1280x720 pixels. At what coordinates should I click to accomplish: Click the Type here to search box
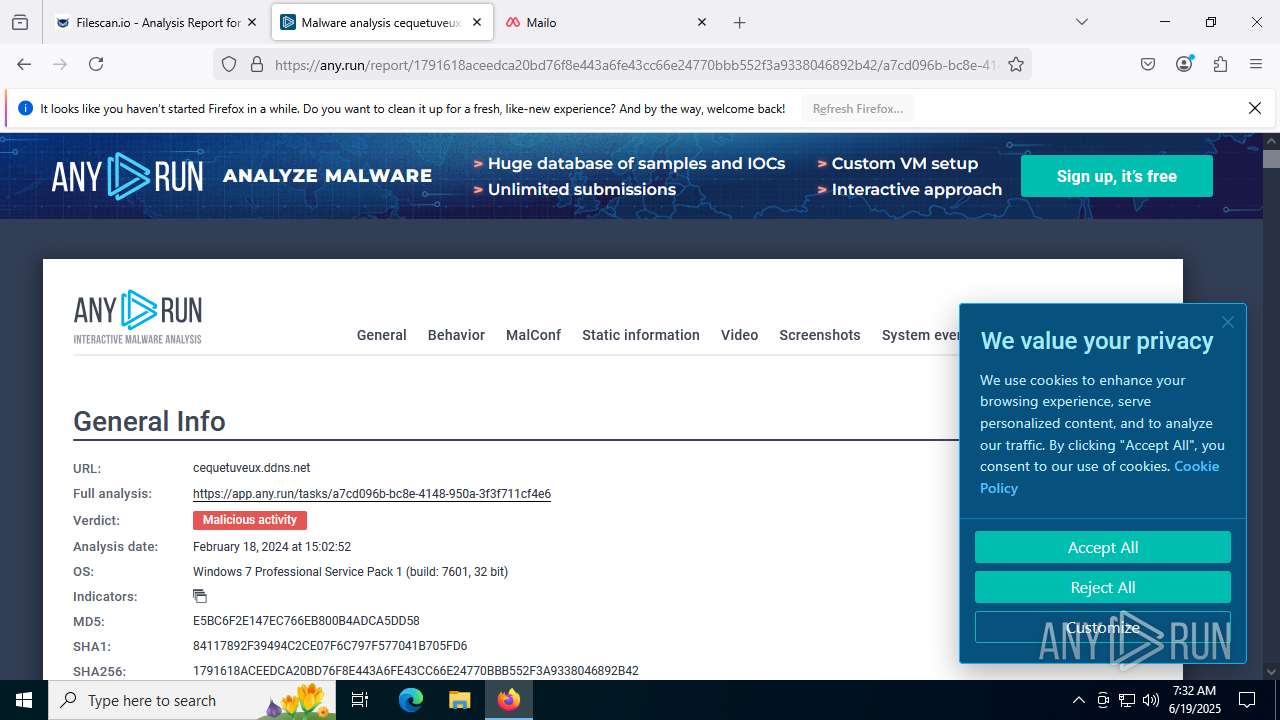(x=193, y=700)
